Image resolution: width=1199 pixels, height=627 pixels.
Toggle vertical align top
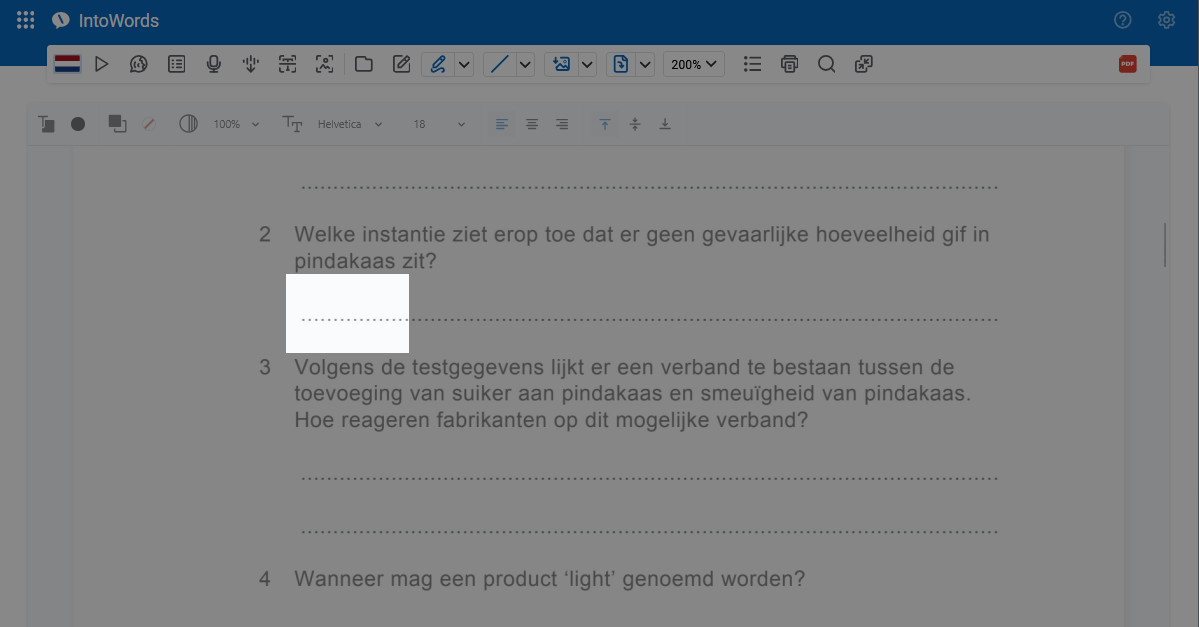tap(605, 124)
